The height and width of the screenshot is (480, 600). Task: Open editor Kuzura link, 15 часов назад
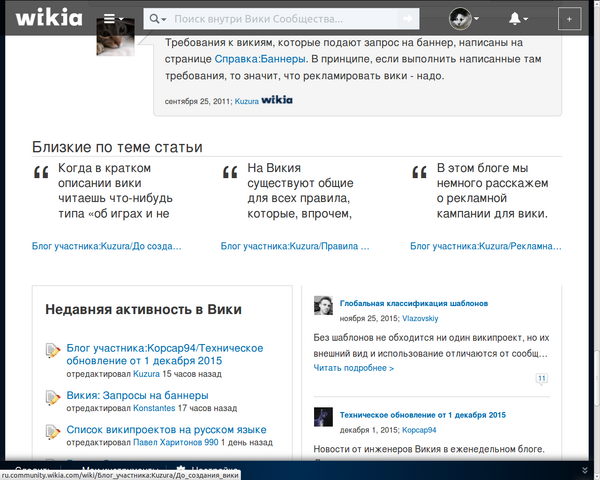(x=146, y=374)
